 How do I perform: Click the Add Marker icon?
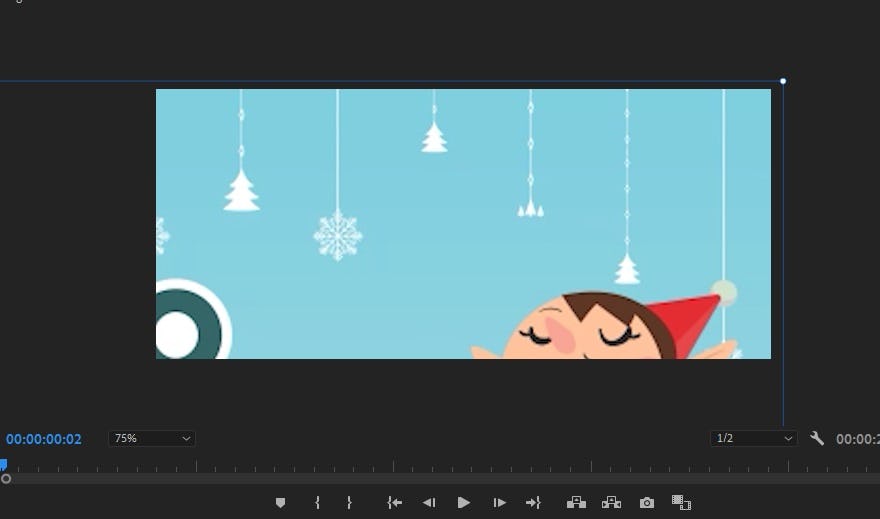[280, 503]
